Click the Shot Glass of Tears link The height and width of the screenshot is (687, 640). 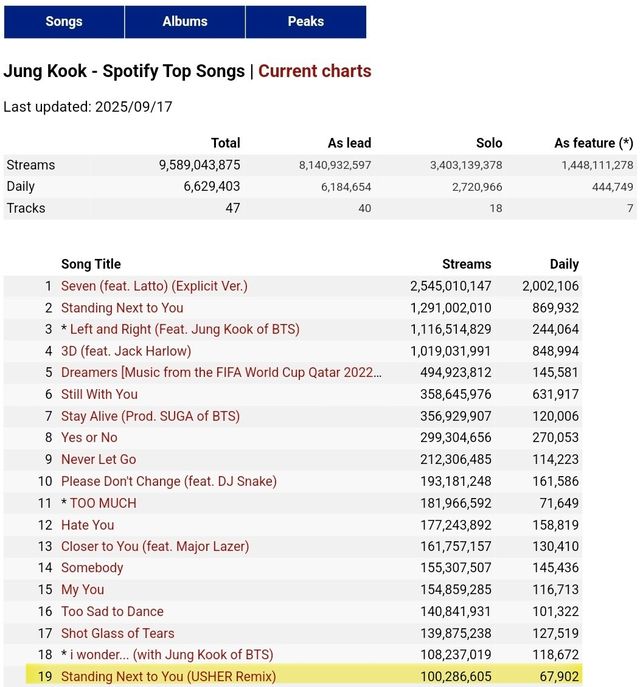[x=117, y=633]
